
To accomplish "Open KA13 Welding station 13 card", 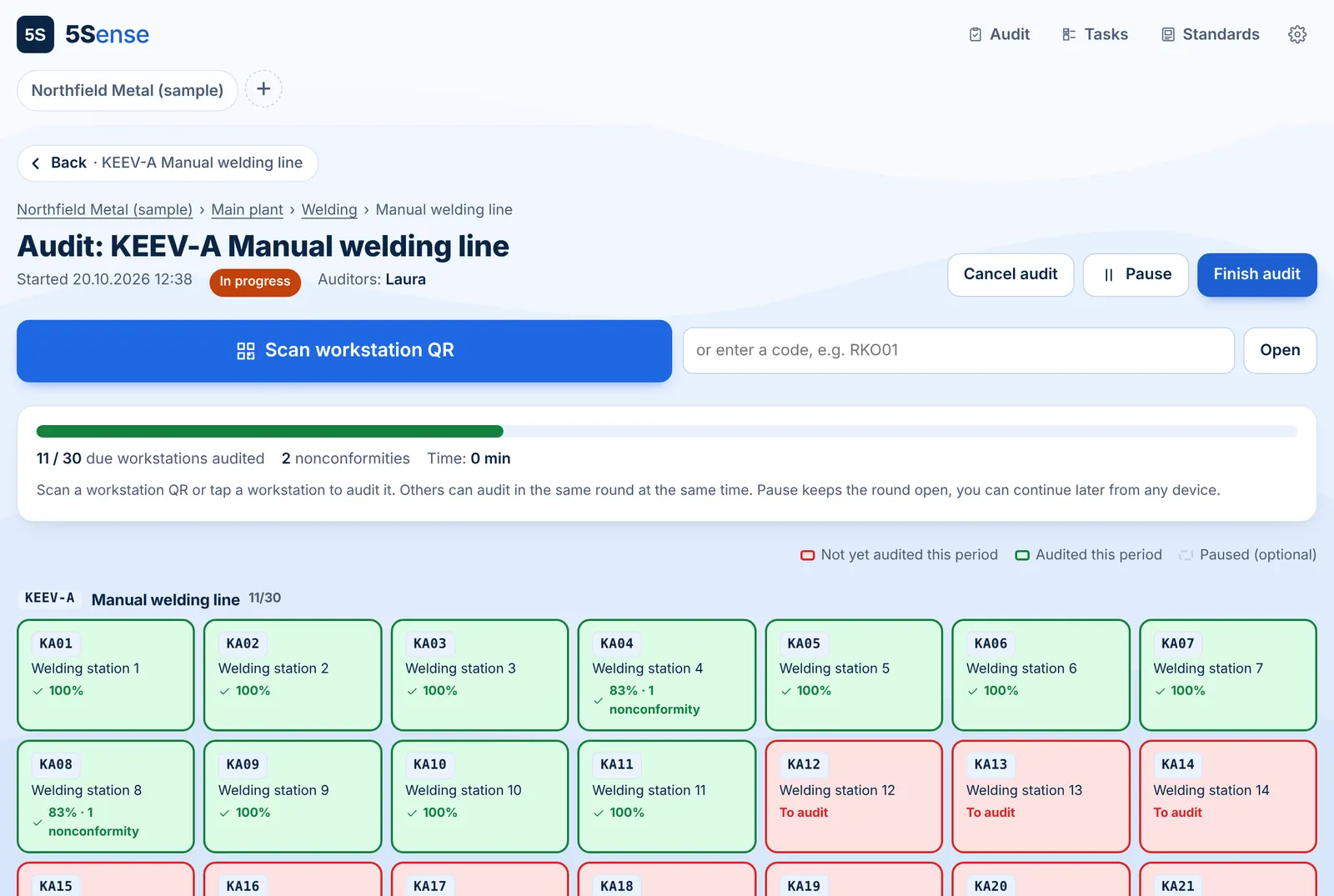I will [x=1041, y=796].
